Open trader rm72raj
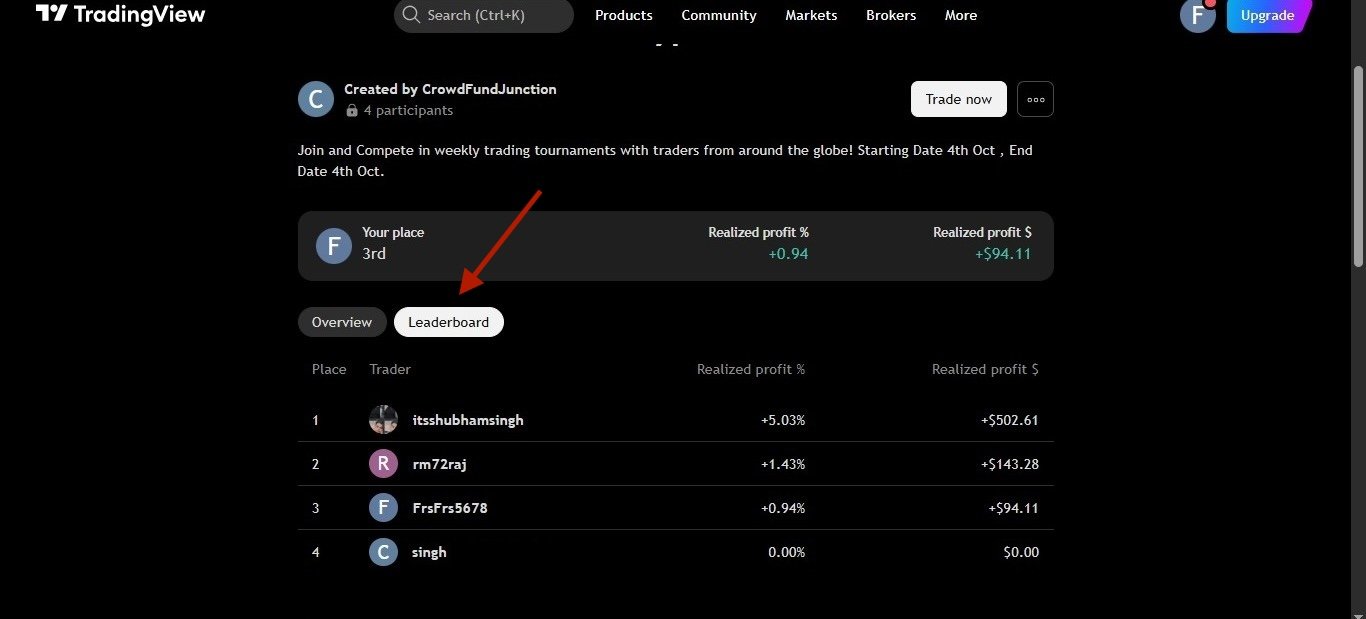Viewport: 1366px width, 619px height. pos(441,464)
